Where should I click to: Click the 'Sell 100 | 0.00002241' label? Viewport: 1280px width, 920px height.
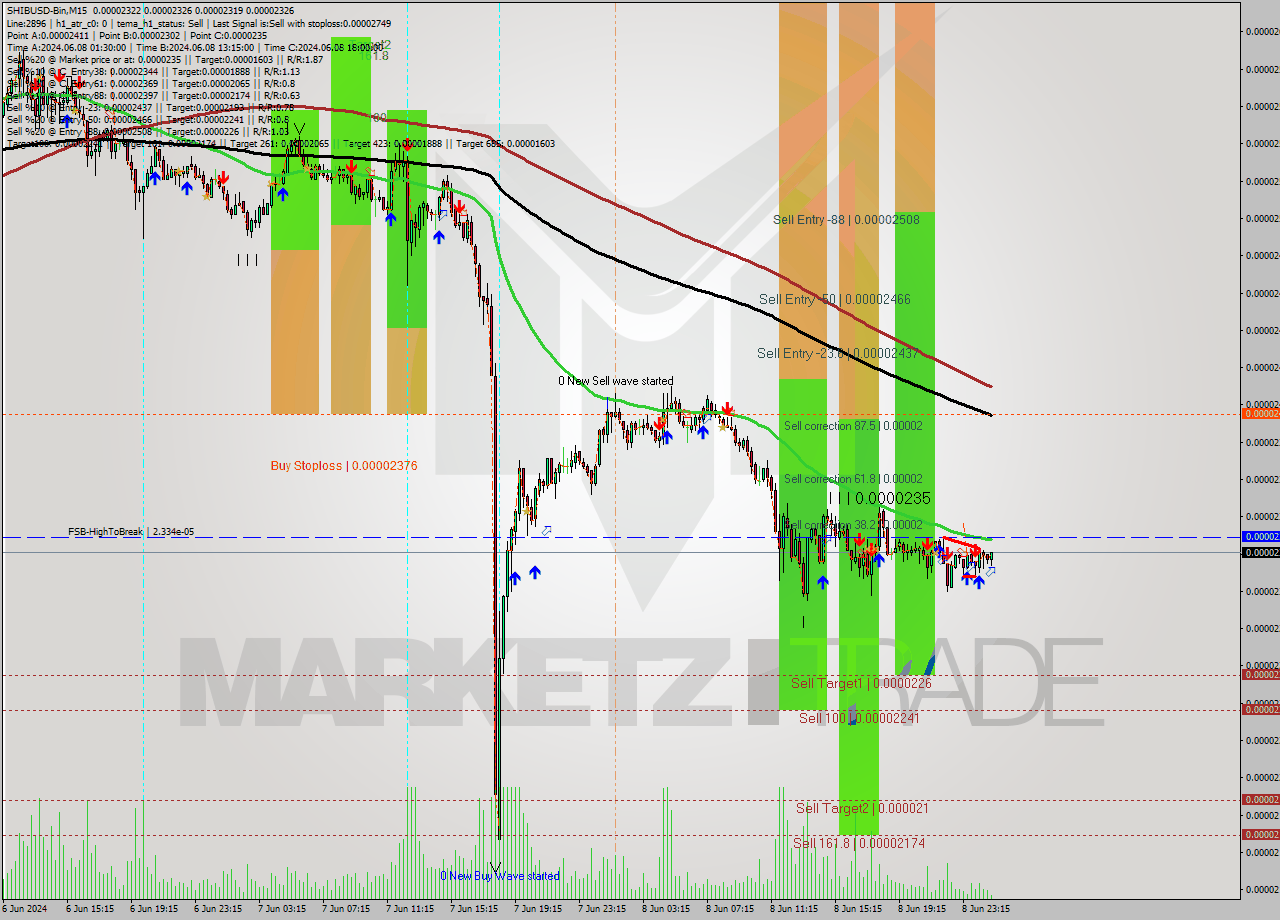[x=858, y=718]
